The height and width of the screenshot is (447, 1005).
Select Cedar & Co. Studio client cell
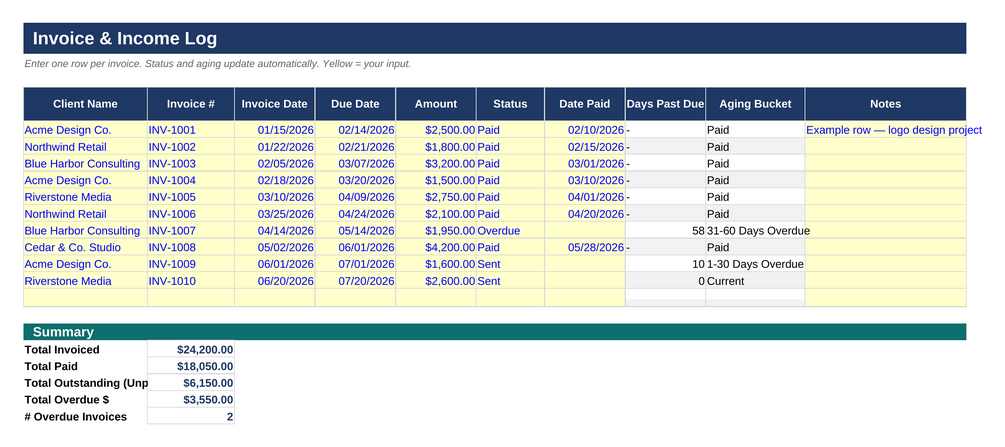click(85, 248)
